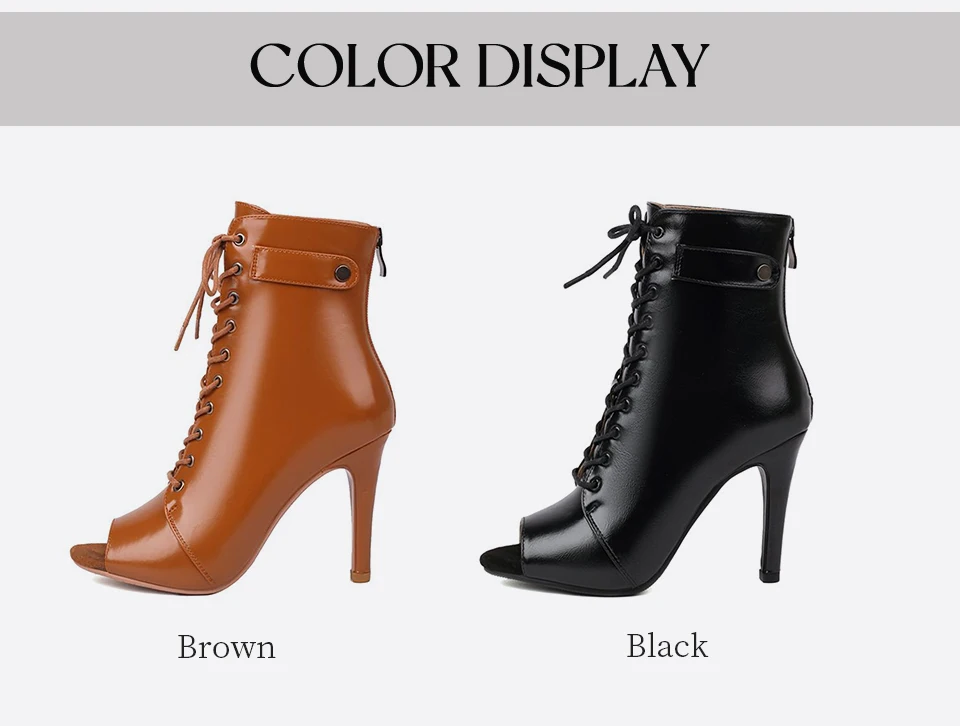
Task: Click the ankle strap on black boot
Action: [x=727, y=266]
